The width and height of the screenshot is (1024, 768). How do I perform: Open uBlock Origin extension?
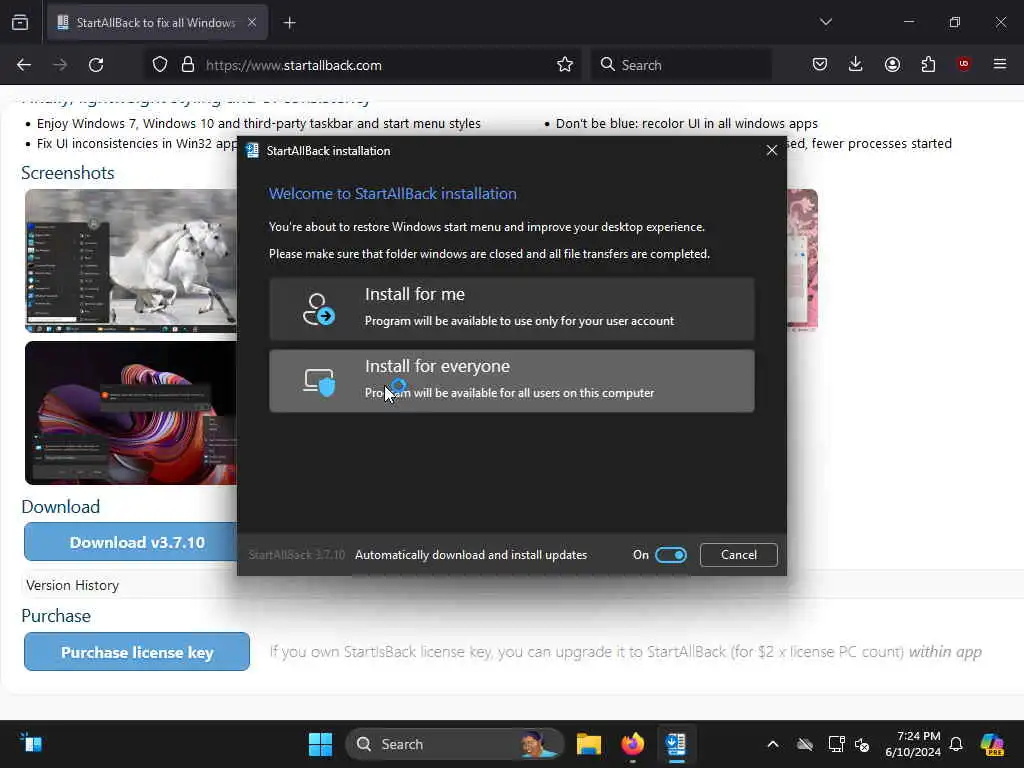coord(964,64)
